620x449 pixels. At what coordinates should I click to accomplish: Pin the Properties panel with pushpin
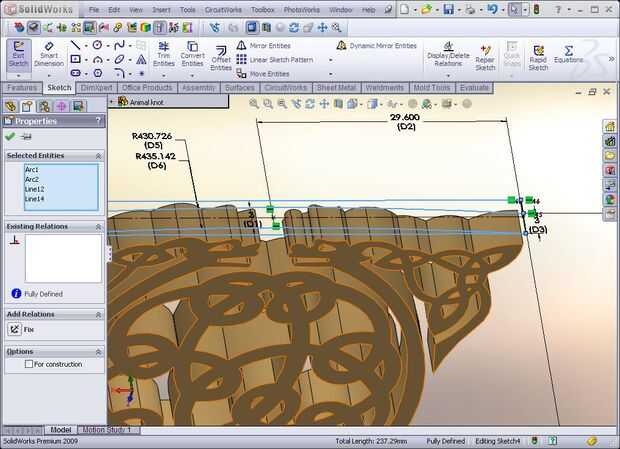point(26,137)
